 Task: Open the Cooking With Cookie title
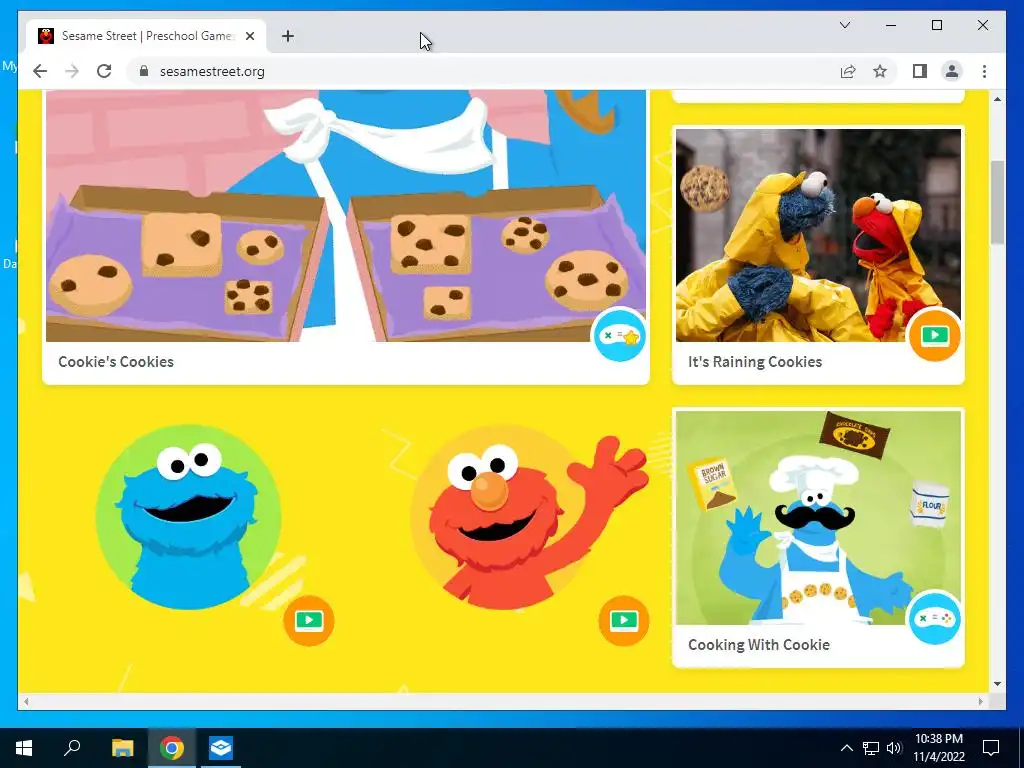click(759, 645)
